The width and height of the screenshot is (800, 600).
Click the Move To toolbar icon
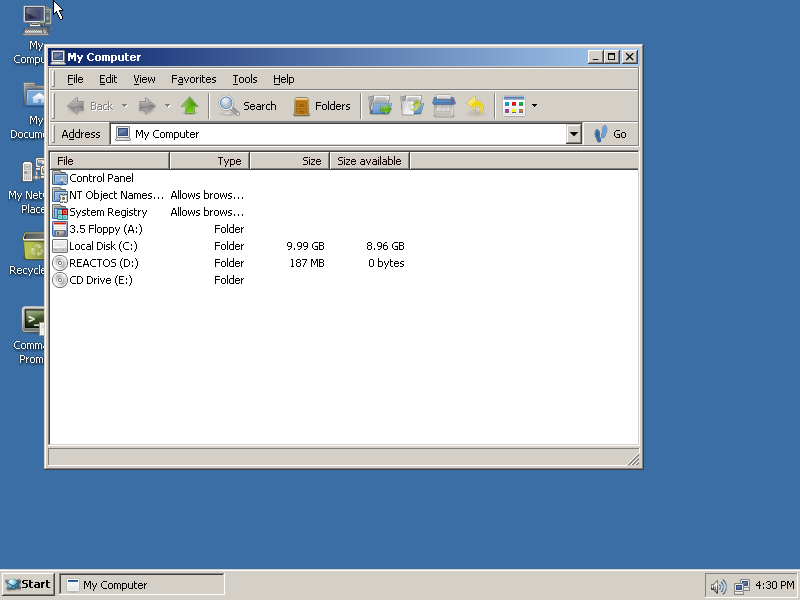pyautogui.click(x=380, y=106)
